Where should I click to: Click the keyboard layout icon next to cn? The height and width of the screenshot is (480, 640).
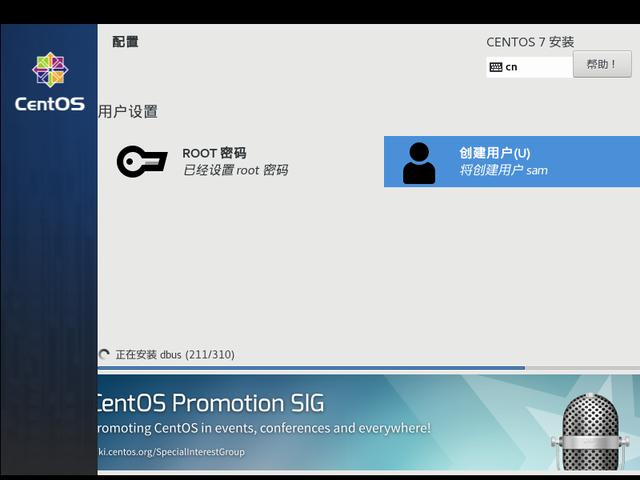pyautogui.click(x=496, y=67)
